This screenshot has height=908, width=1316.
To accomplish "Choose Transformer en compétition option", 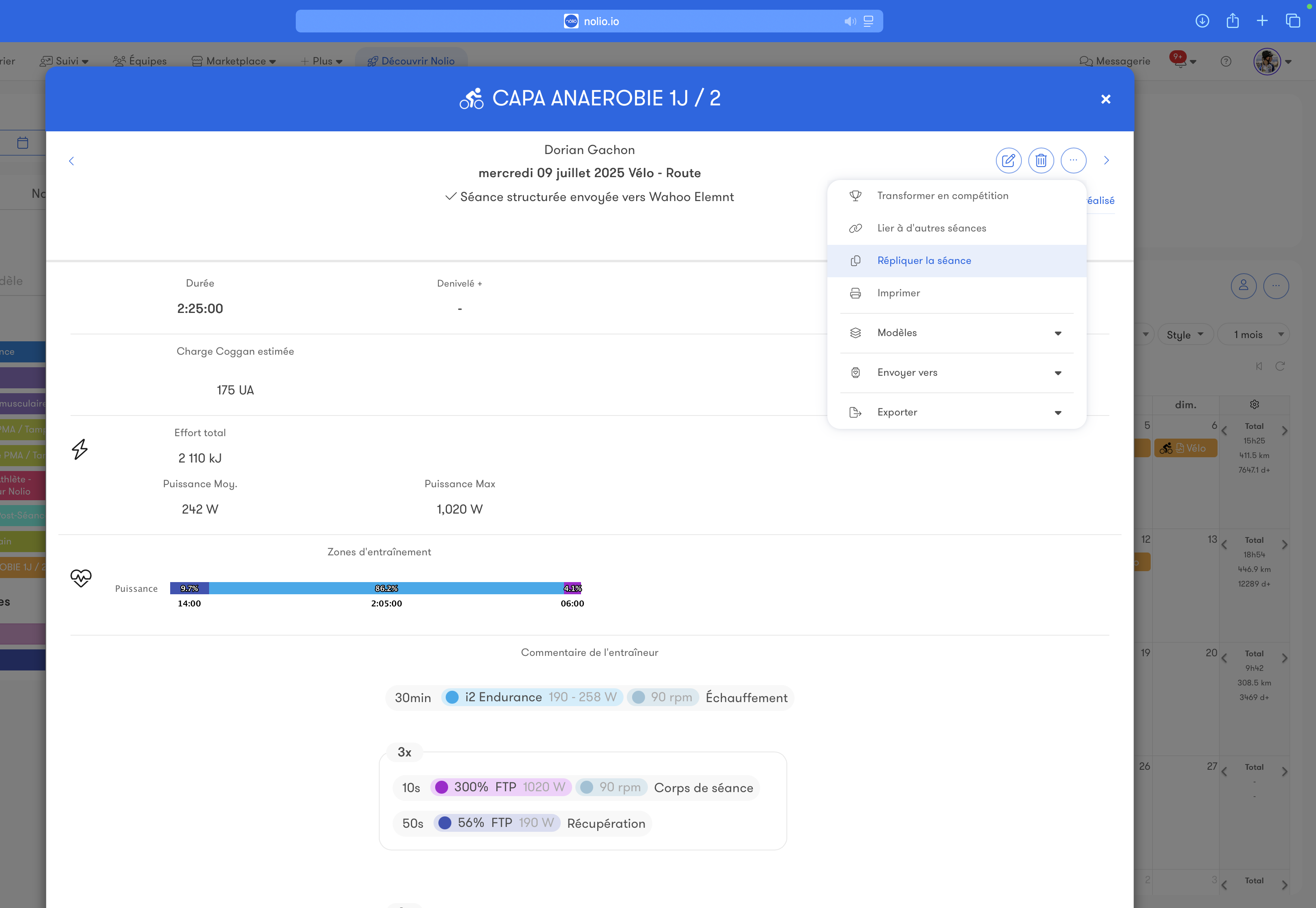I will (942, 196).
